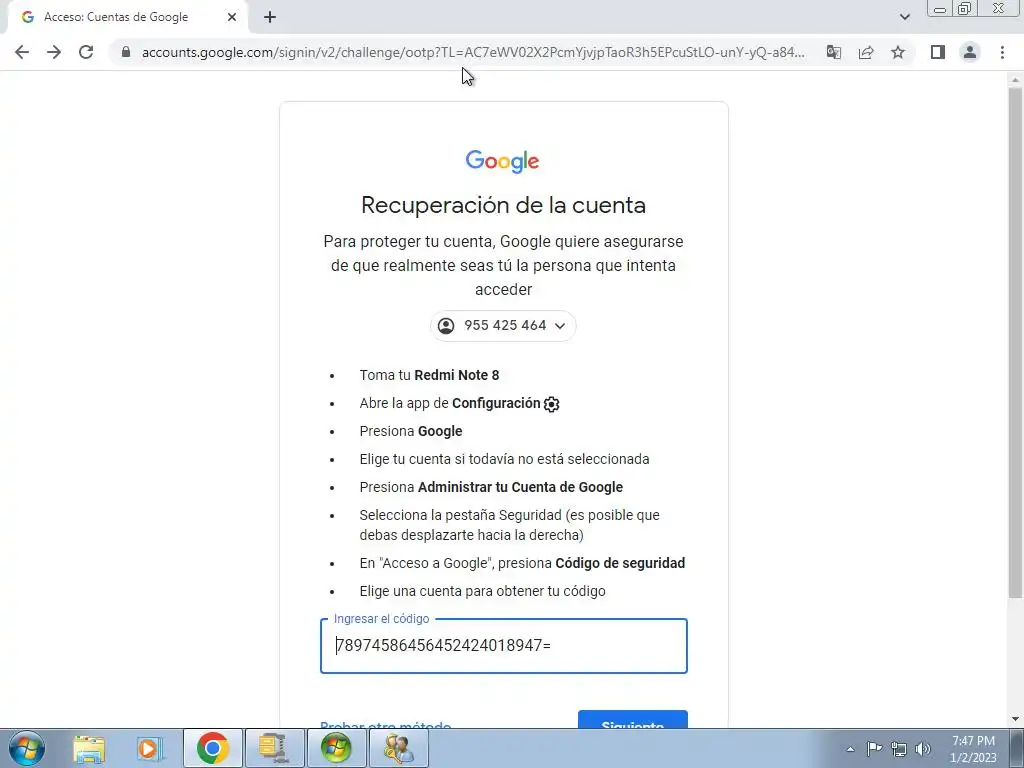The image size is (1024, 768).
Task: Click the vertical page scrollbar
Action: tap(1015, 342)
